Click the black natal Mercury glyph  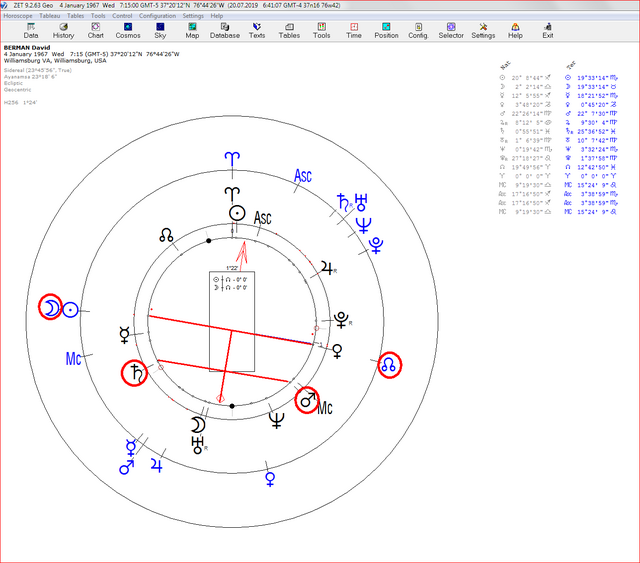(124, 335)
